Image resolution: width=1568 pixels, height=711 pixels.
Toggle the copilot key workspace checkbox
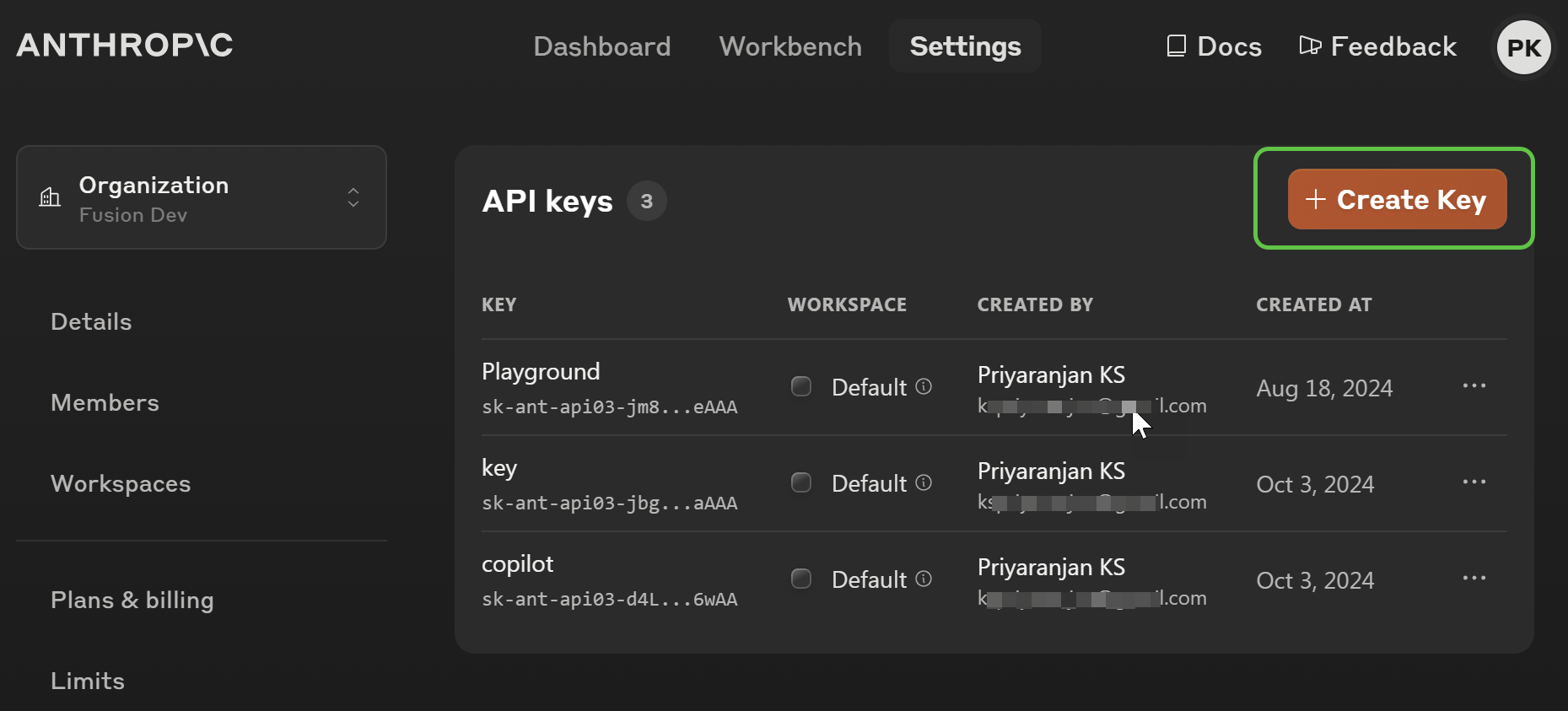point(801,579)
